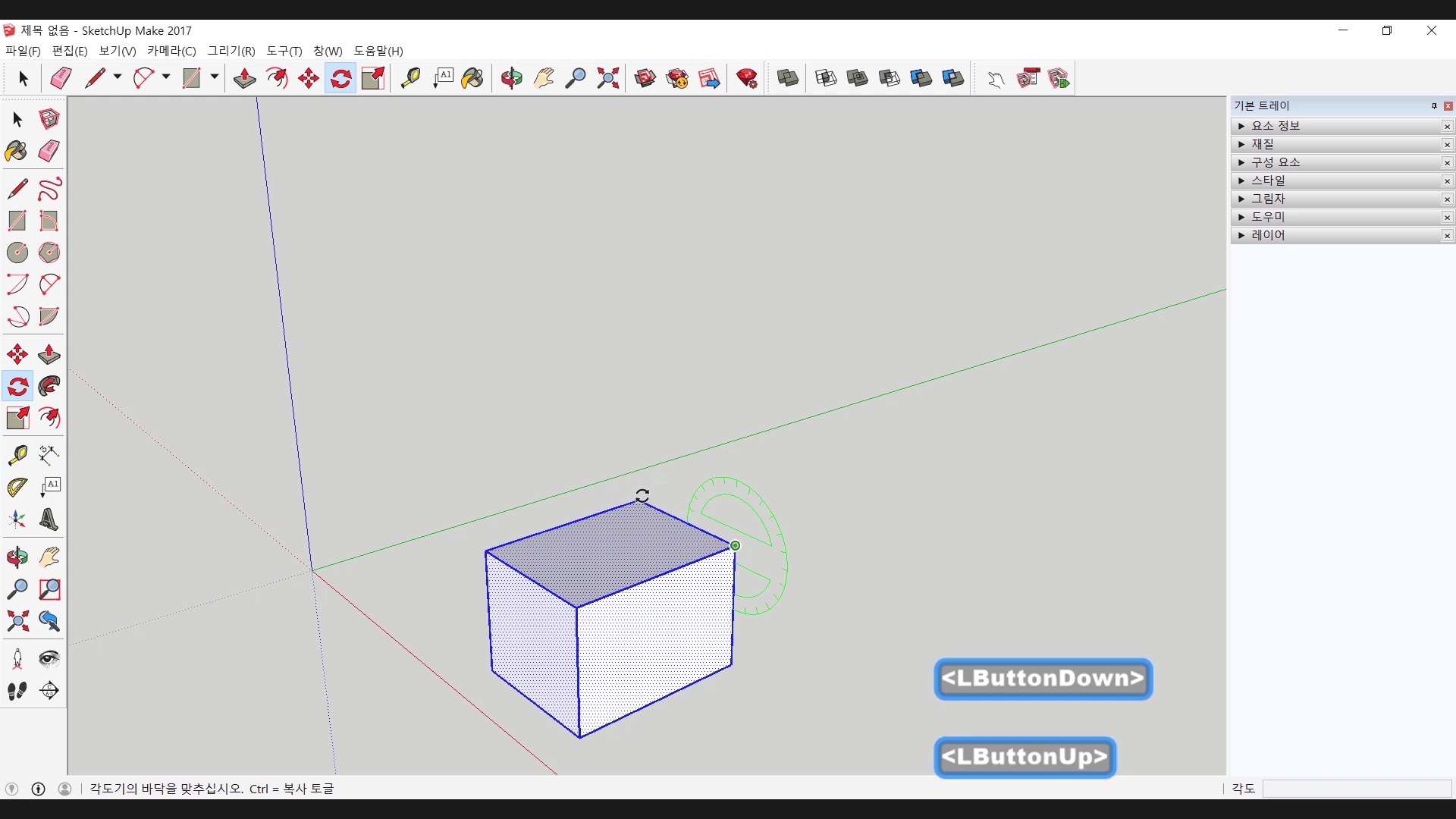
Task: Choose the Push/Pull tool in left toolbar
Action: click(x=49, y=354)
